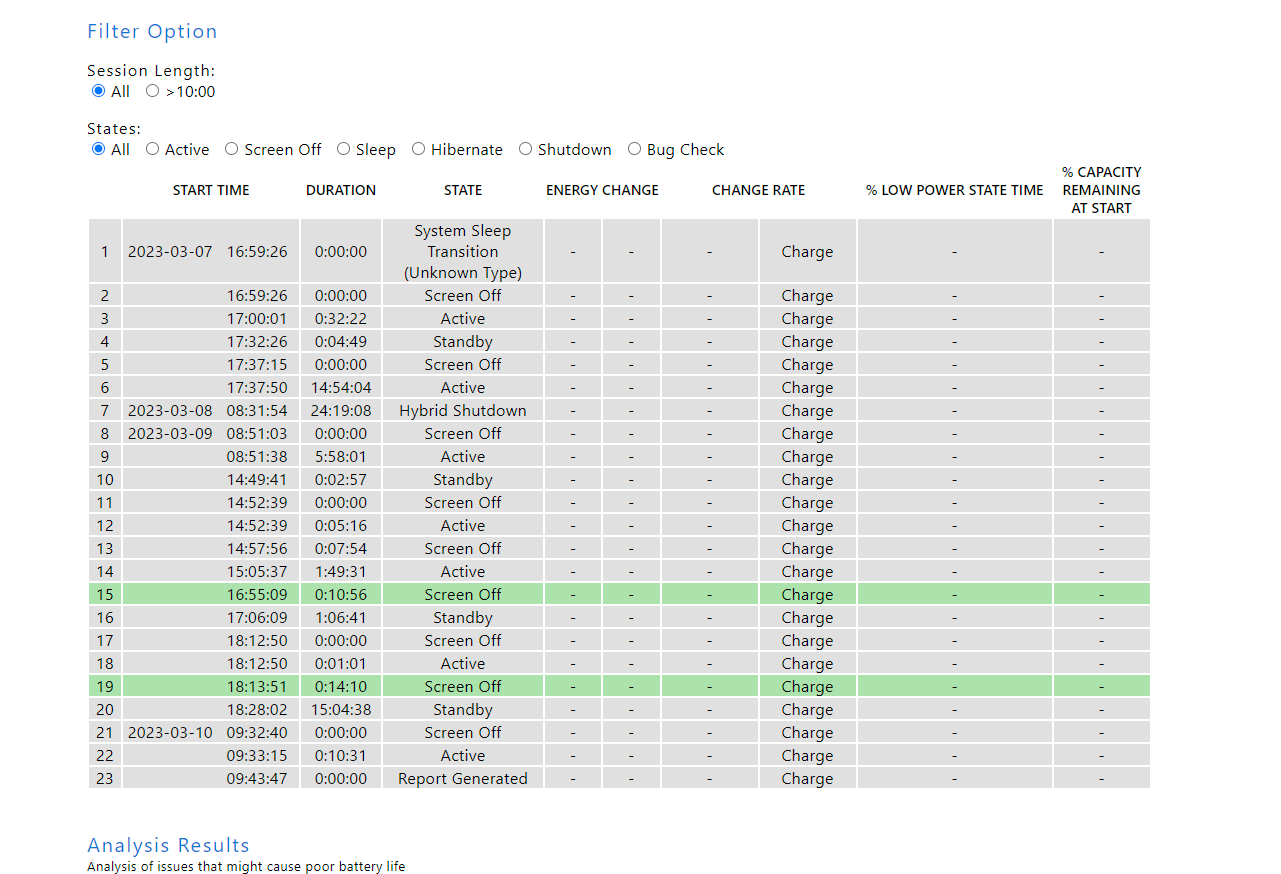
Task: Filter sessions by Sleep state
Action: coord(343,148)
